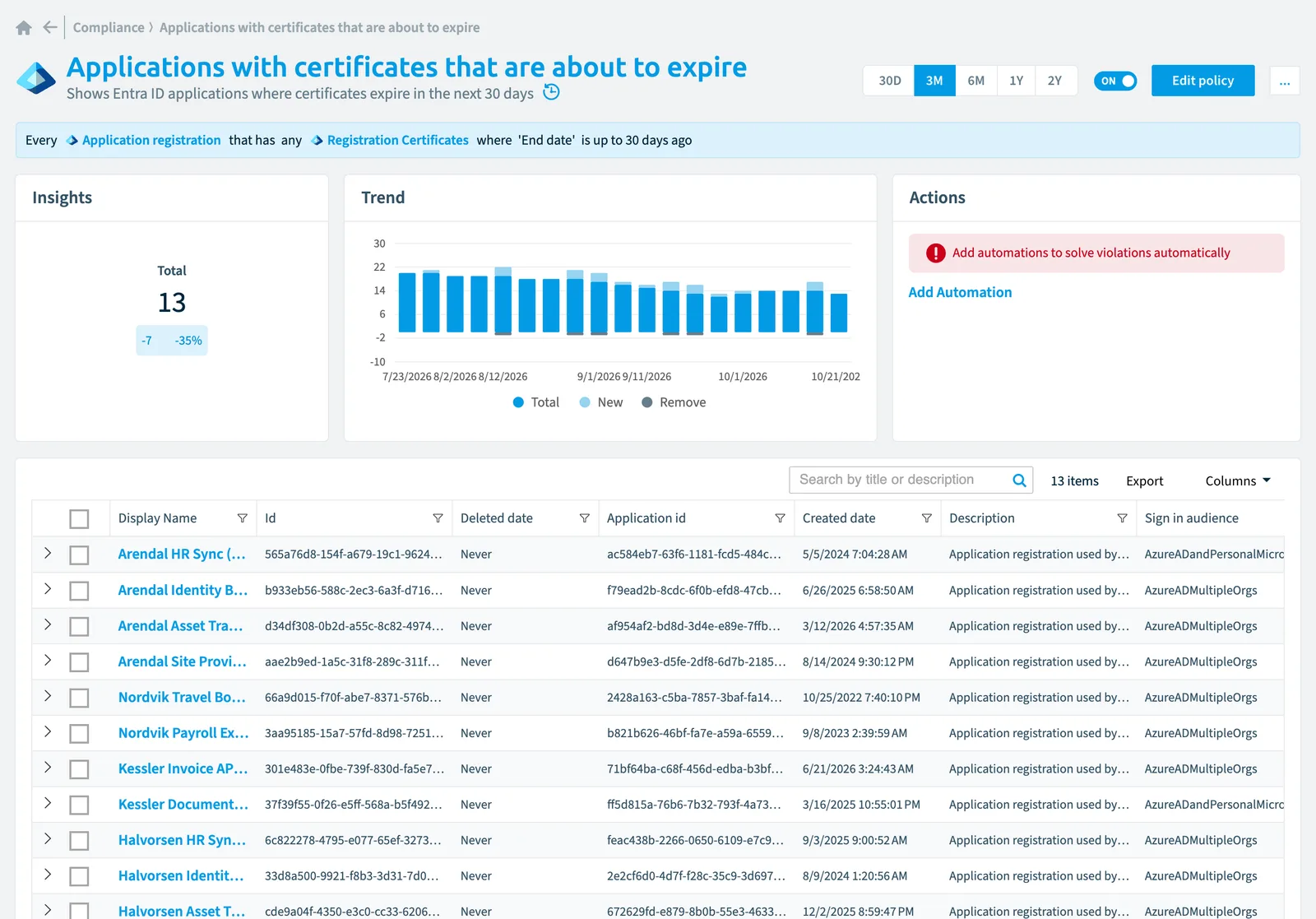Expand the Nordvik Payroll Ex... row
1316x919 pixels.
[48, 732]
